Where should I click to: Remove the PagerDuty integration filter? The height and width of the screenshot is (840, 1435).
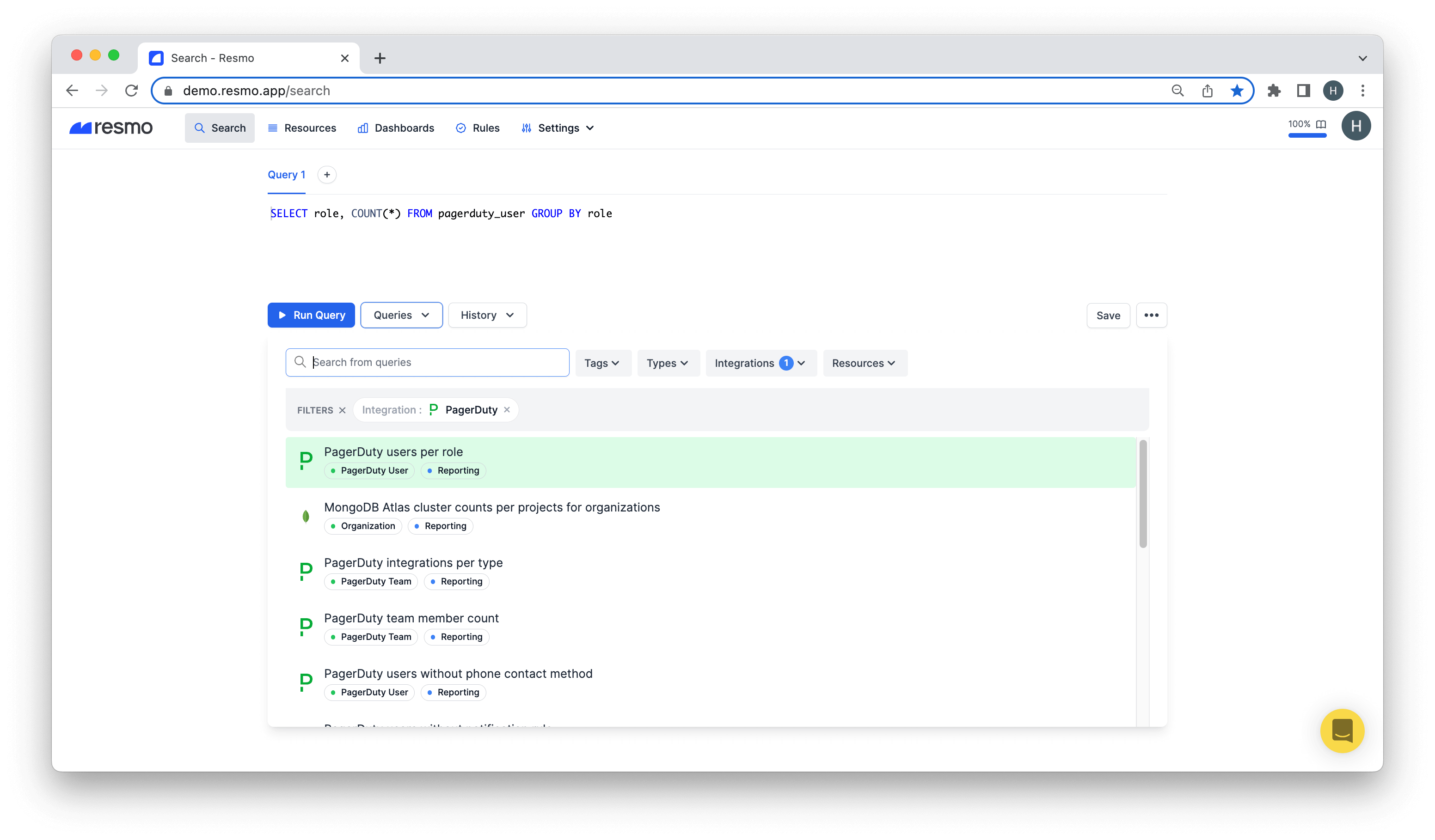click(507, 410)
